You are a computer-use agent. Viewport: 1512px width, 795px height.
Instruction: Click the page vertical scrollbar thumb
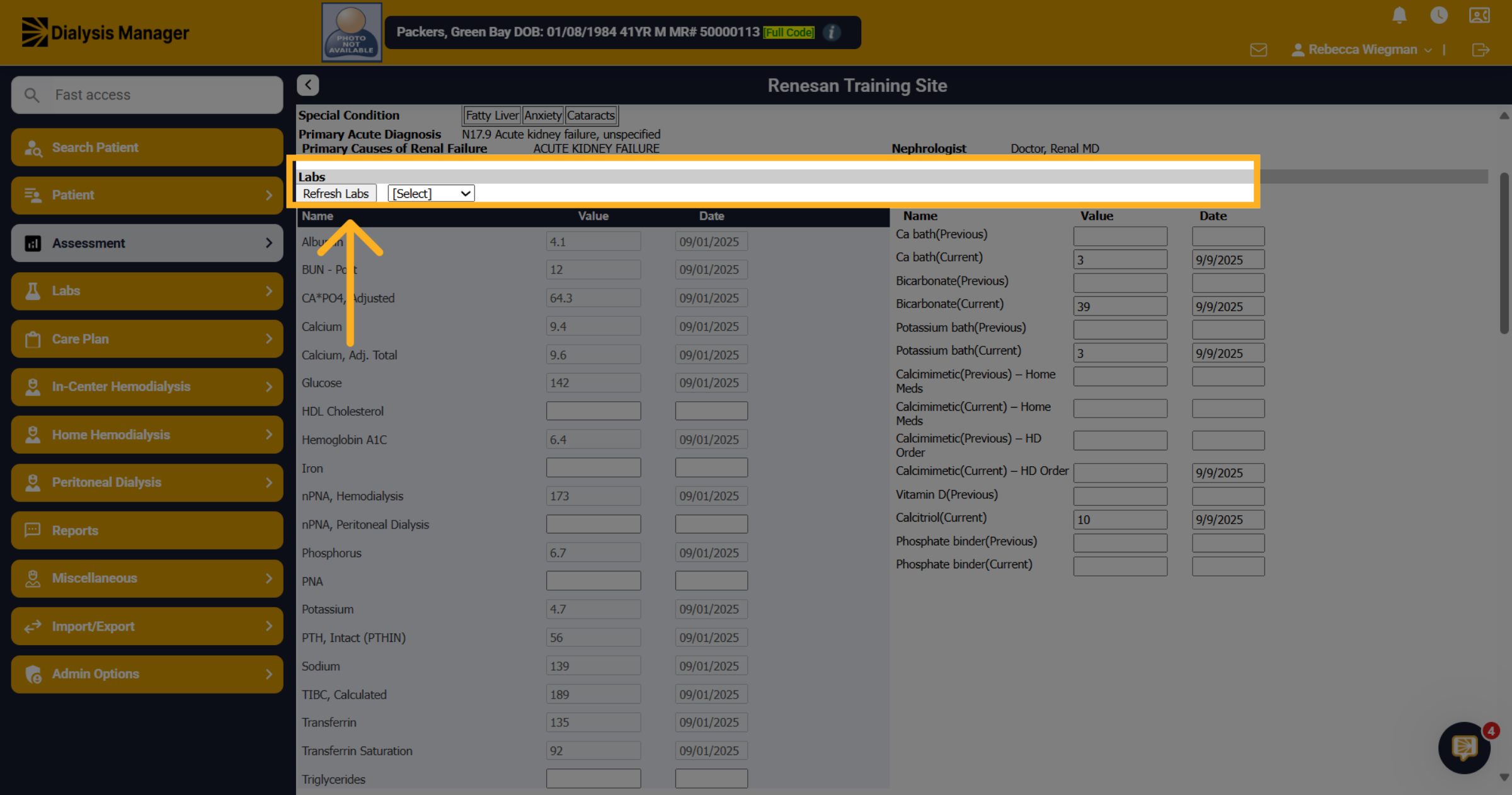coord(1504,253)
